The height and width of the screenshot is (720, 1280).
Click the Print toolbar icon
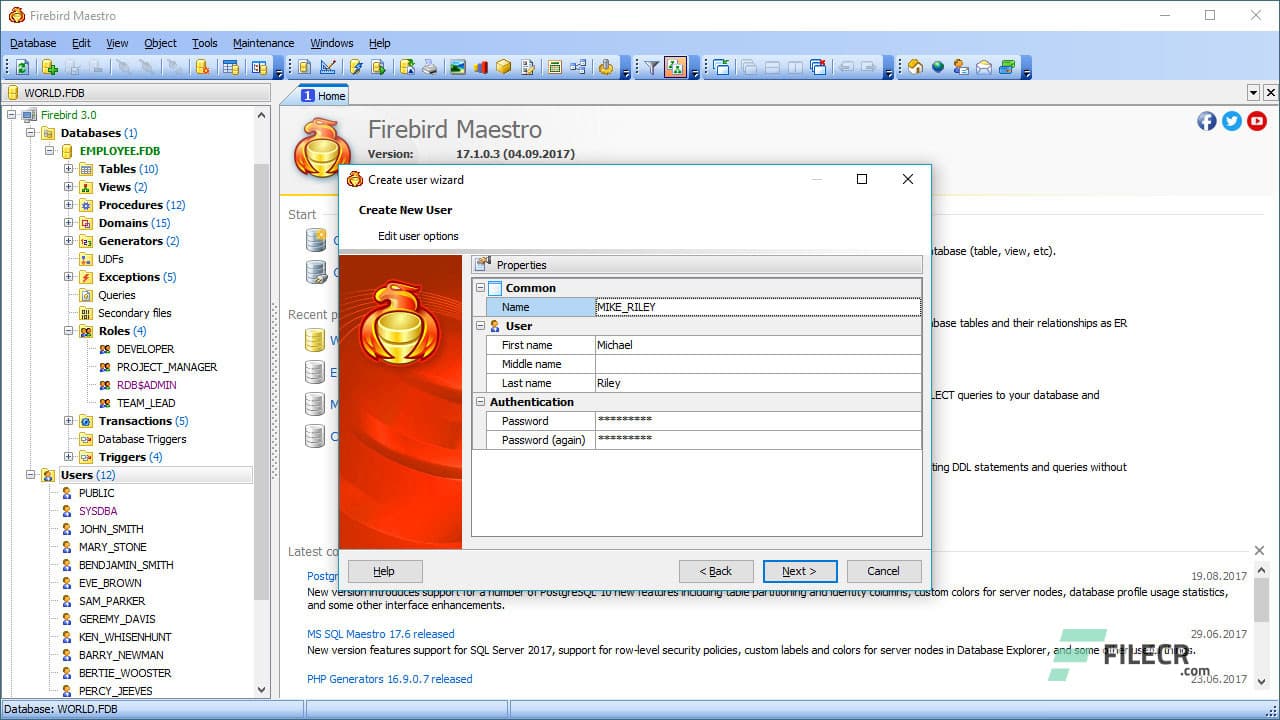[x=429, y=67]
